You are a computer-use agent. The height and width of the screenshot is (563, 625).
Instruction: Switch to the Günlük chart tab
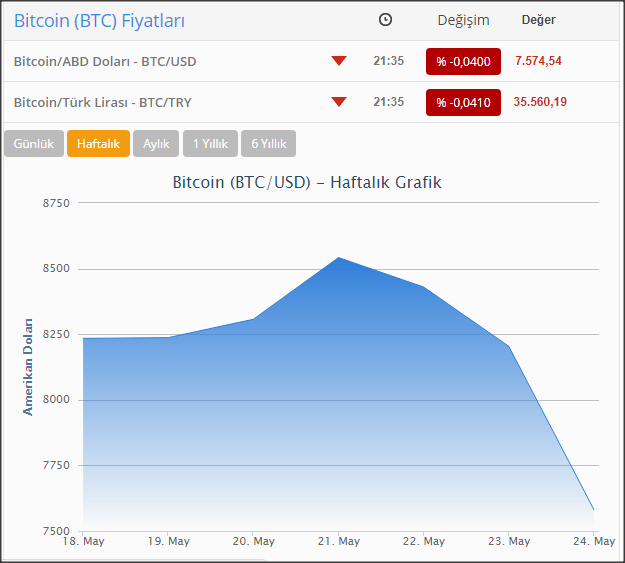tap(34, 144)
